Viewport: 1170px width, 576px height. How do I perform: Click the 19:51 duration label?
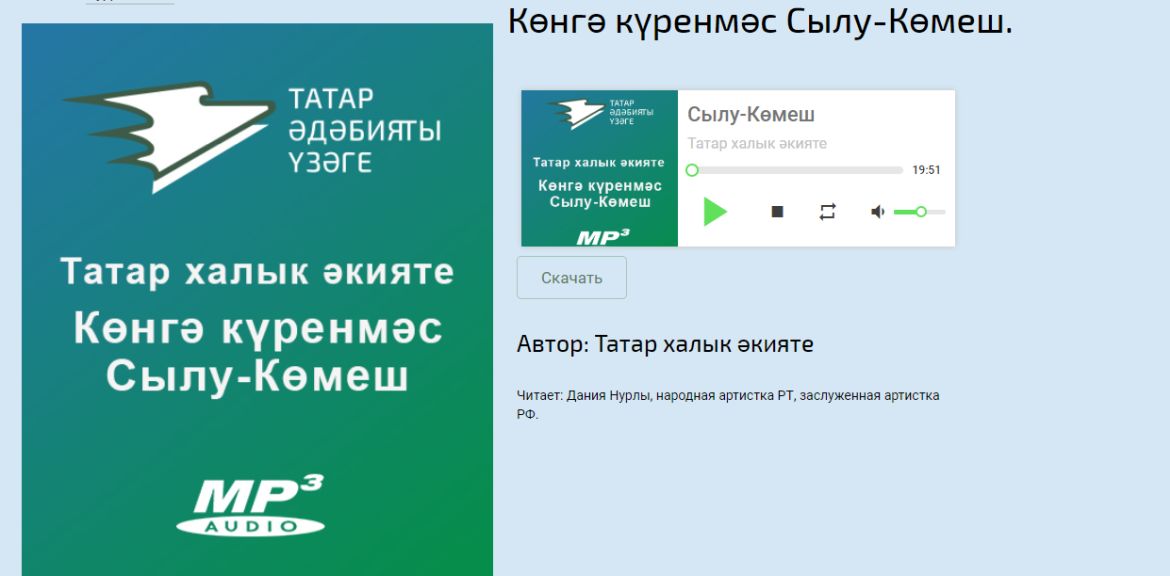click(926, 170)
